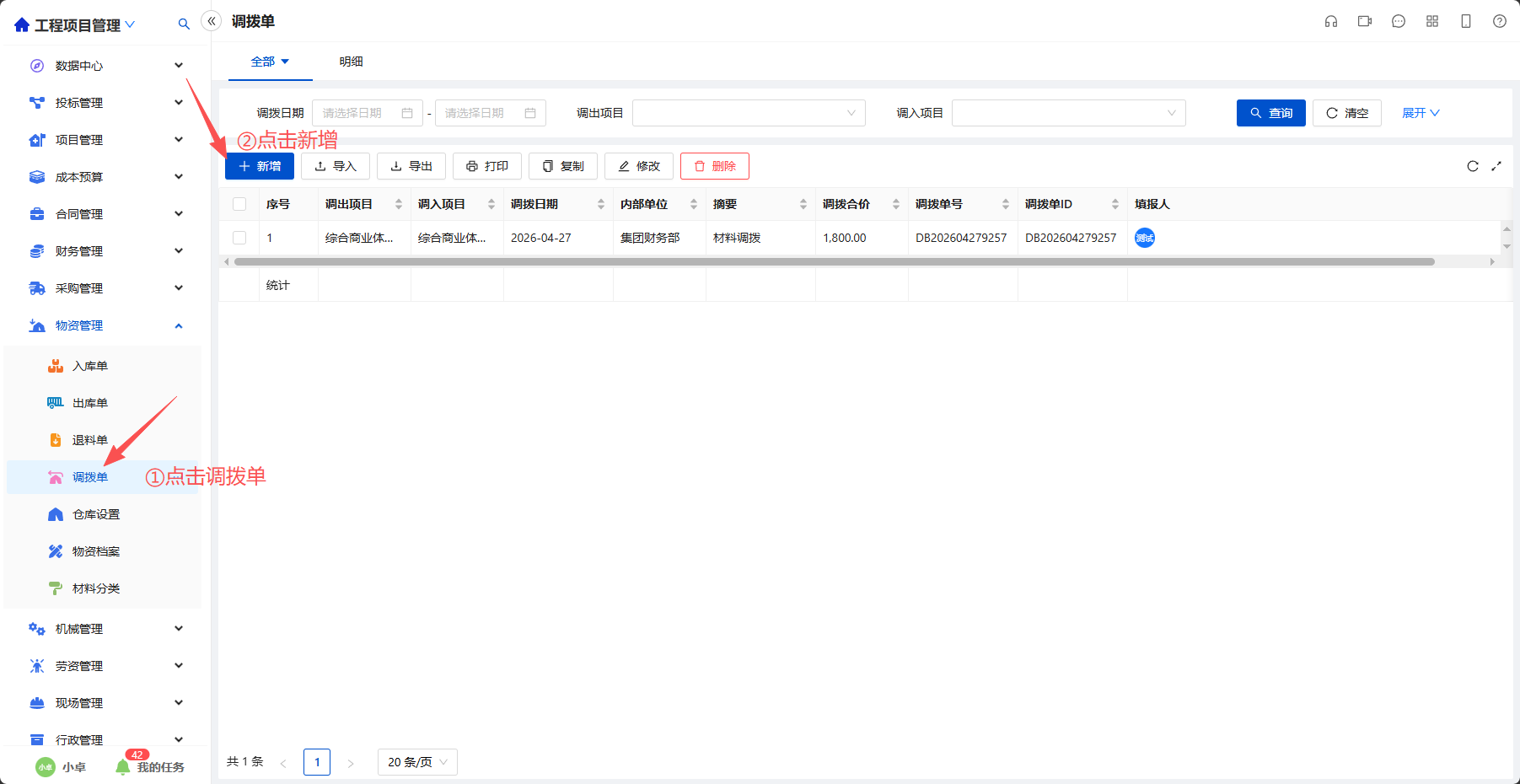Click the 查询 search button

(1270, 113)
